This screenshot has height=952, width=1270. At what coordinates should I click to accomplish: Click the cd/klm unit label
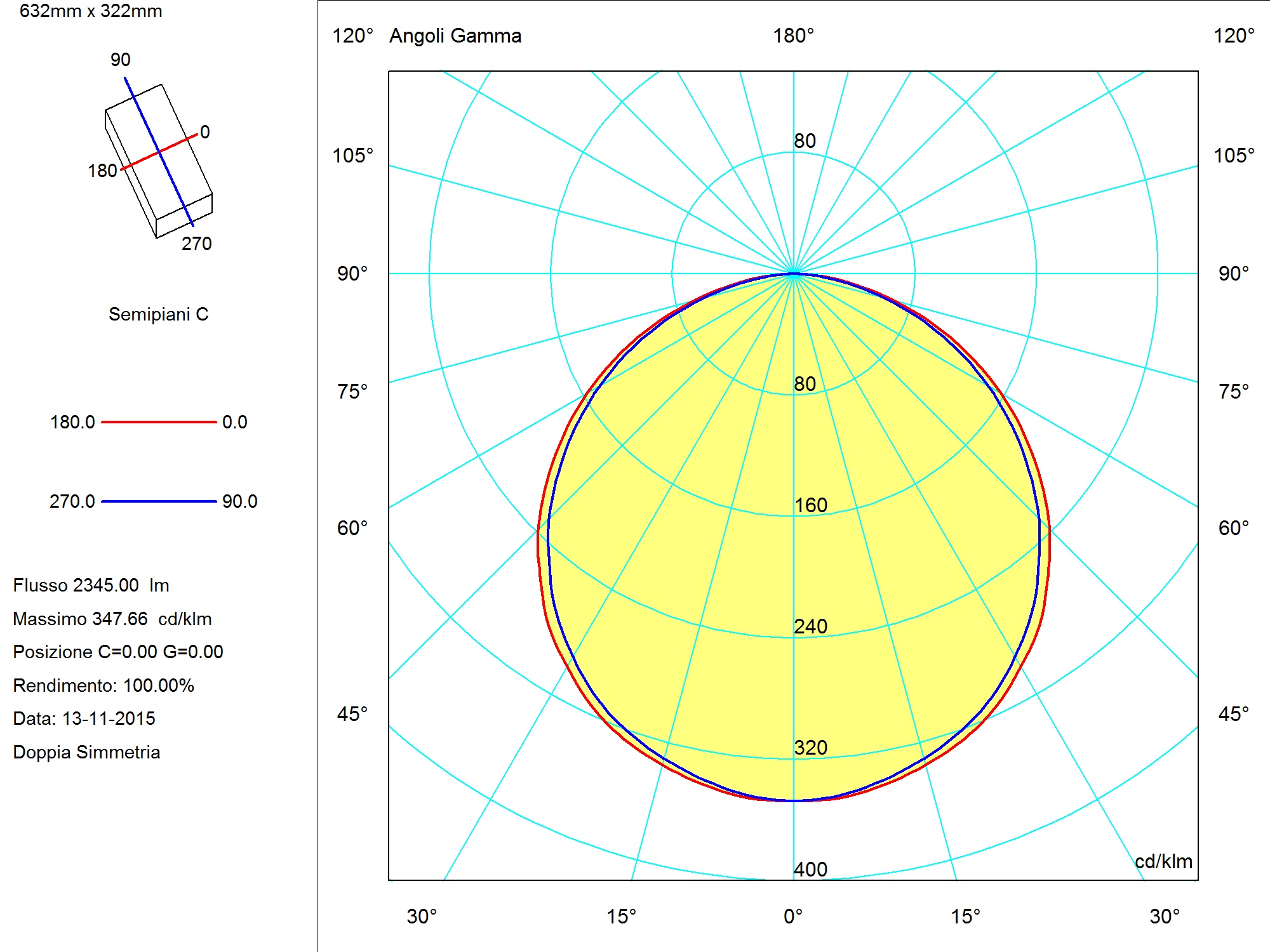[x=1163, y=861]
